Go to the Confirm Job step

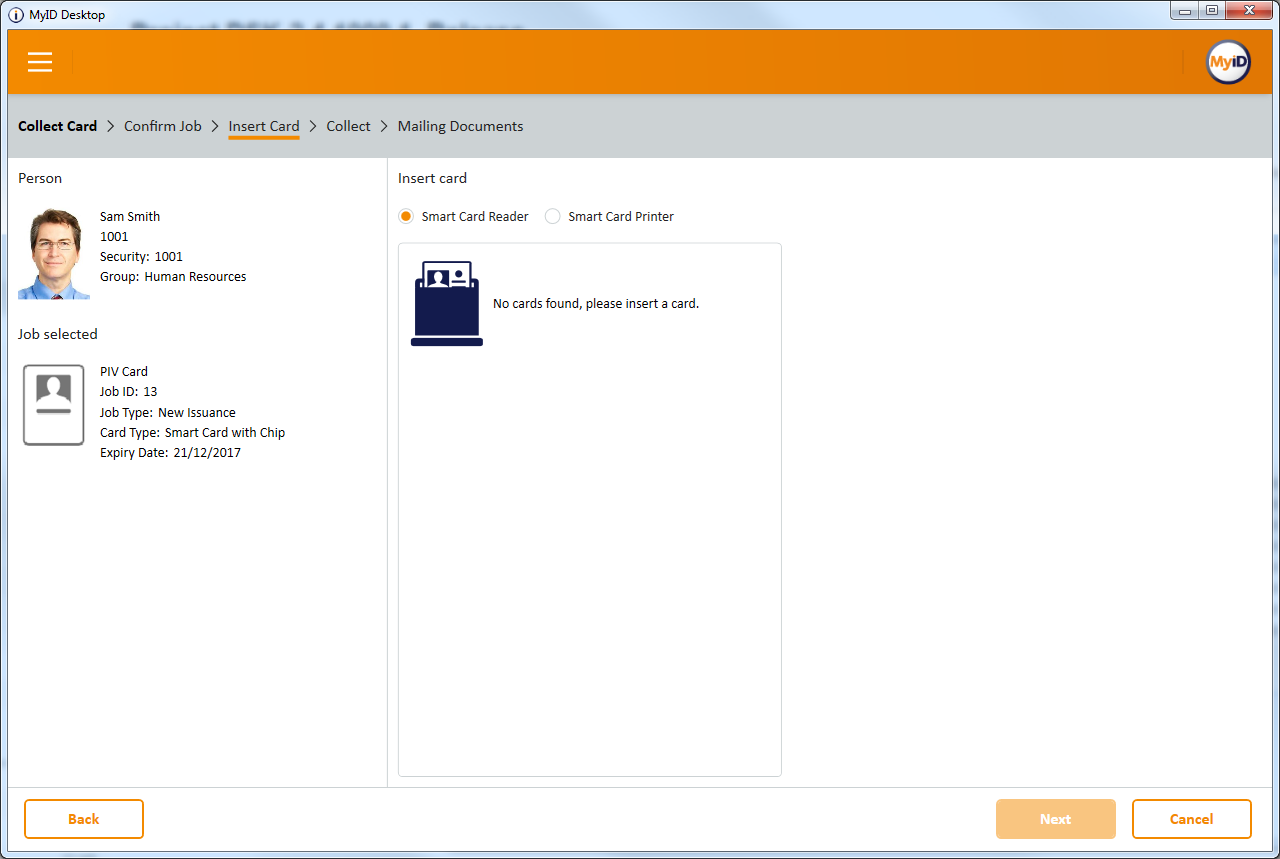(x=162, y=126)
